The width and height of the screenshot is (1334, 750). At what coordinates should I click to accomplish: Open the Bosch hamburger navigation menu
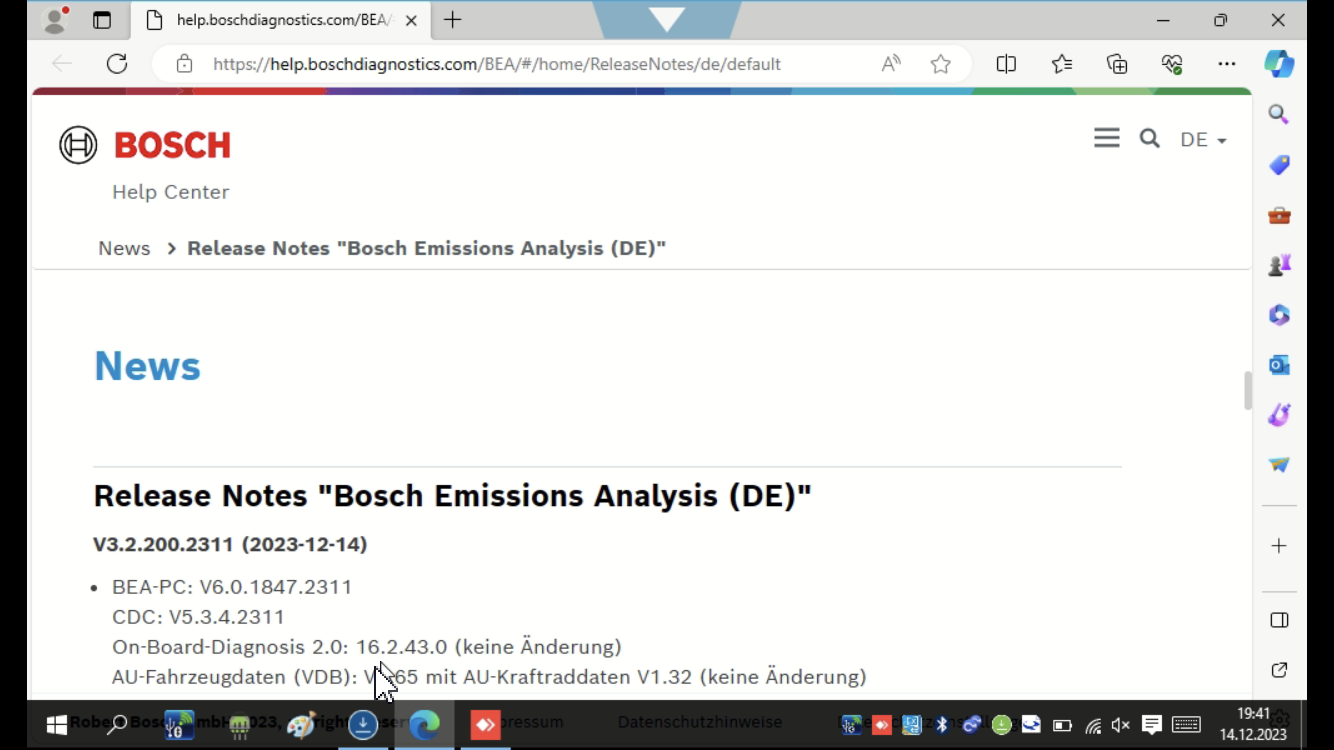(1107, 138)
